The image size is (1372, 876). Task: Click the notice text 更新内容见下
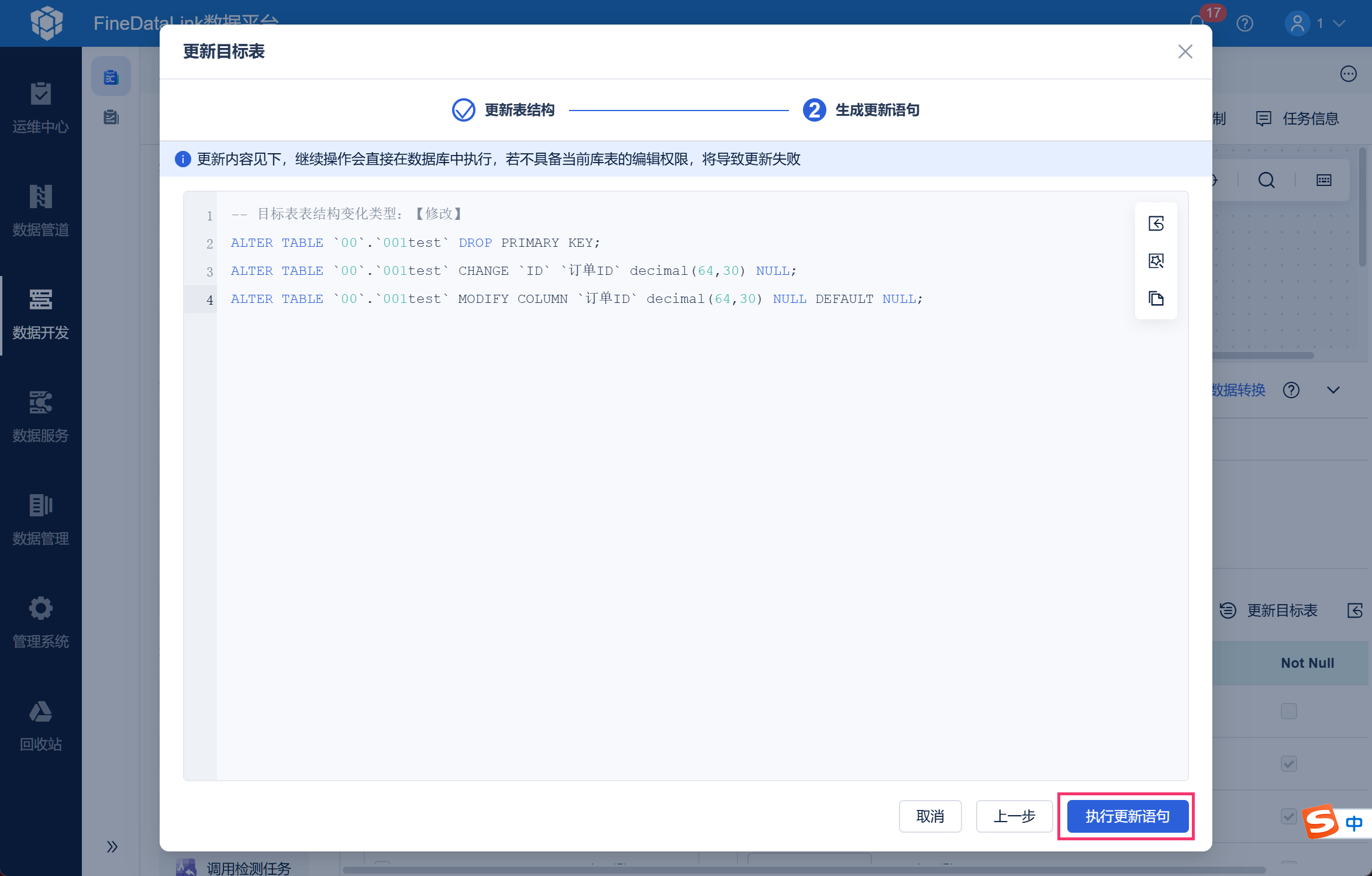(x=499, y=159)
